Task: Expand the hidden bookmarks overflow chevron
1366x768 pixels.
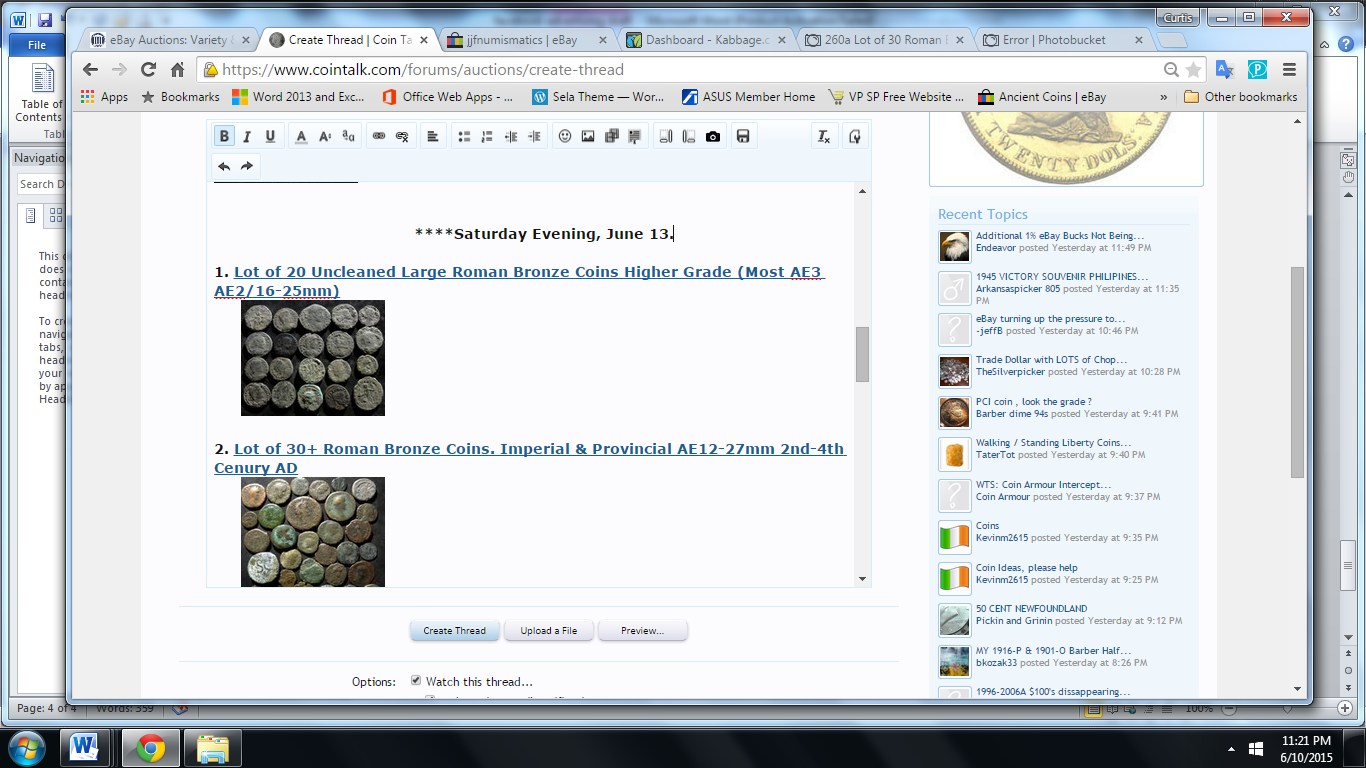Action: coord(1163,97)
